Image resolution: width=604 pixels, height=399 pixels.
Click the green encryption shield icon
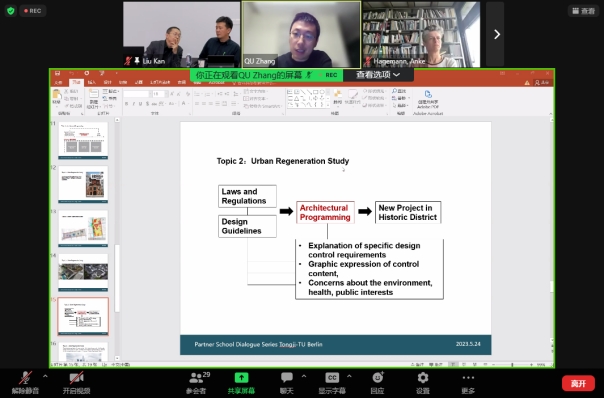click(x=11, y=11)
